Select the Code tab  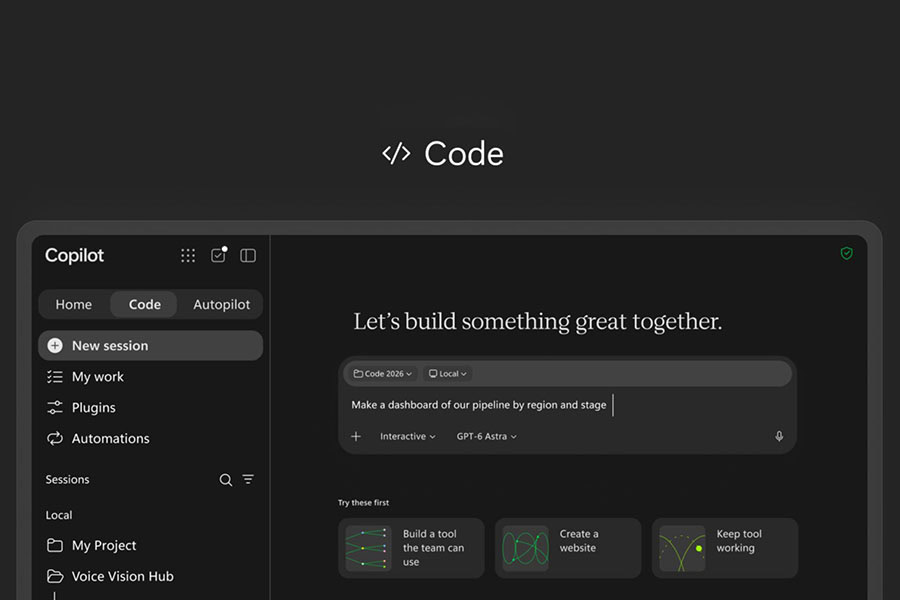pos(145,304)
